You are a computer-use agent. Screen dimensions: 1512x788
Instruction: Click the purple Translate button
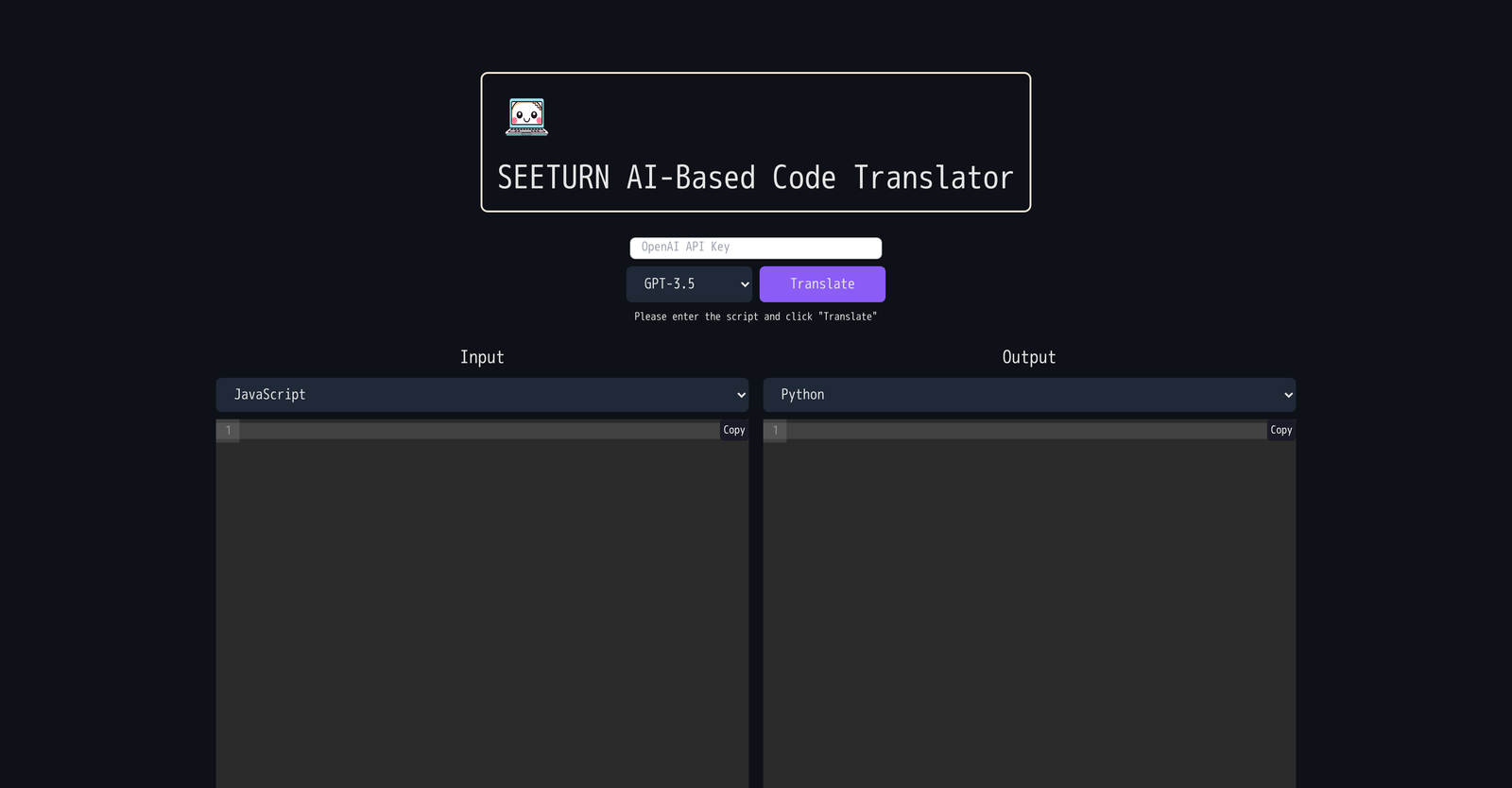(822, 284)
